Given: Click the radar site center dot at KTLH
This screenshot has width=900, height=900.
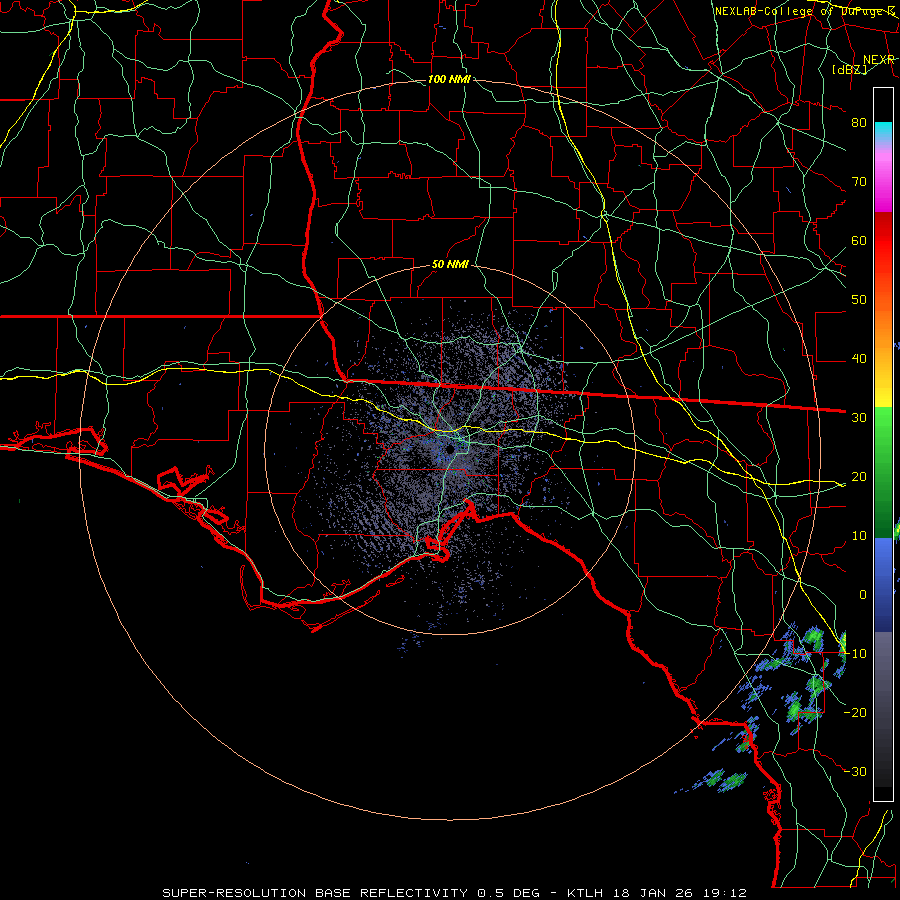Looking at the screenshot, I should [450, 449].
